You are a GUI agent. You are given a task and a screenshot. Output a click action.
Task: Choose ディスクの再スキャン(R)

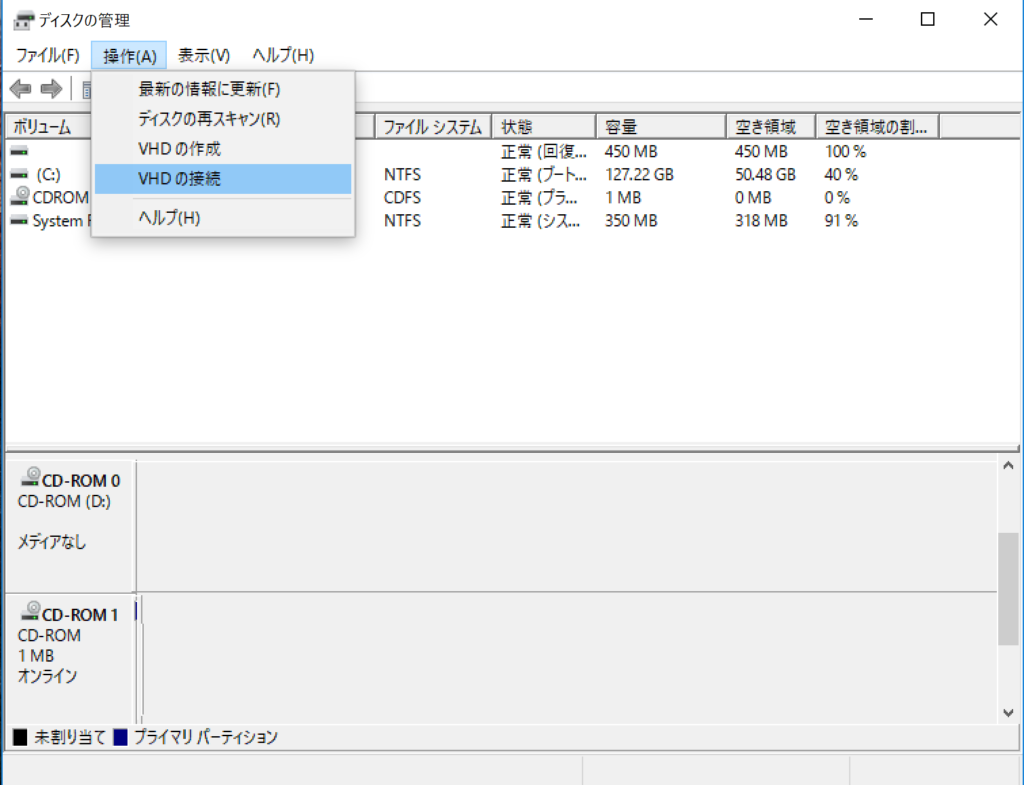[x=223, y=119]
